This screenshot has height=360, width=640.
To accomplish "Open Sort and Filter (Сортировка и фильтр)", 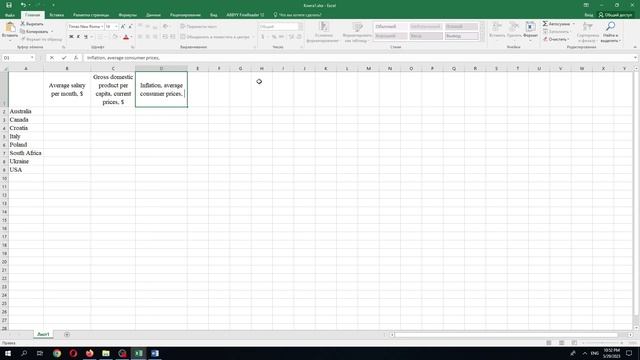I will (588, 32).
